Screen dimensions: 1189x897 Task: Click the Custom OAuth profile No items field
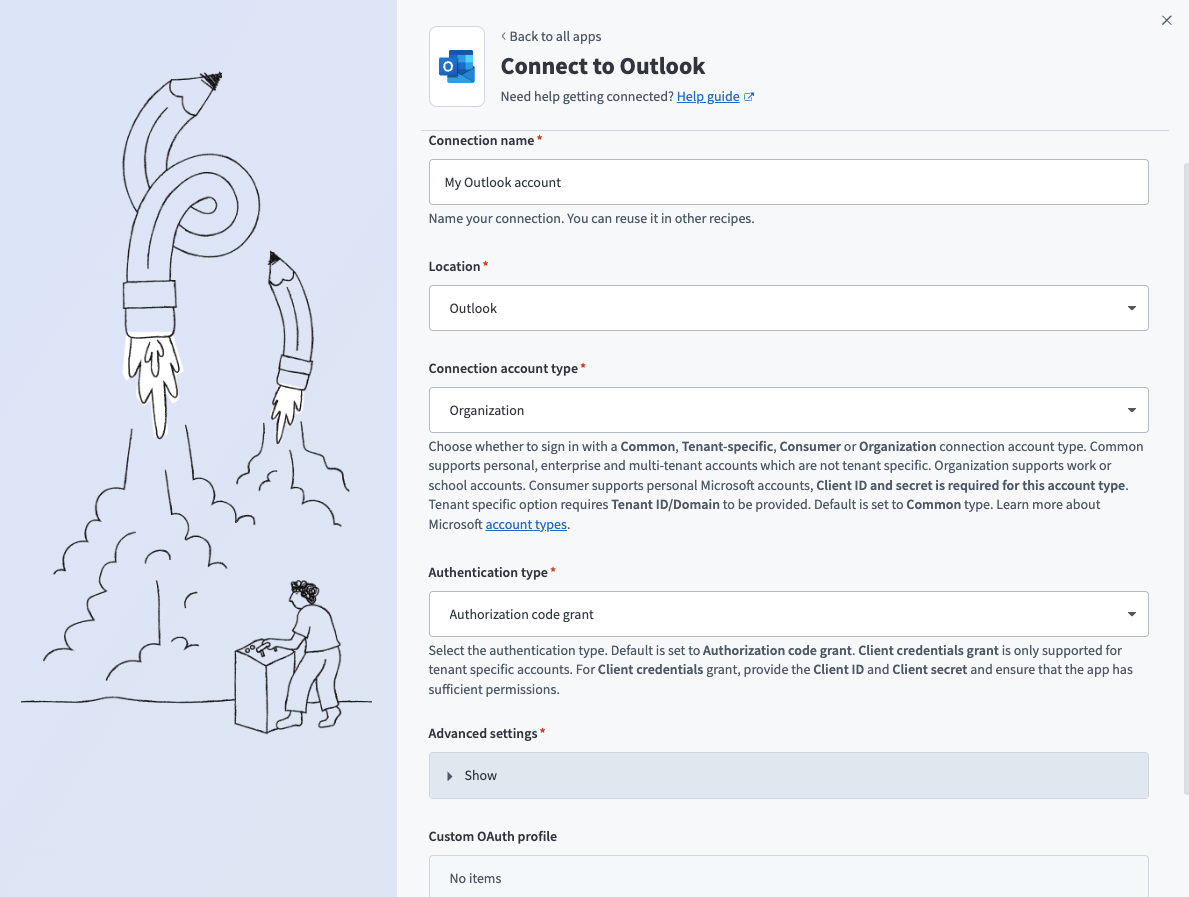pyautogui.click(x=788, y=877)
